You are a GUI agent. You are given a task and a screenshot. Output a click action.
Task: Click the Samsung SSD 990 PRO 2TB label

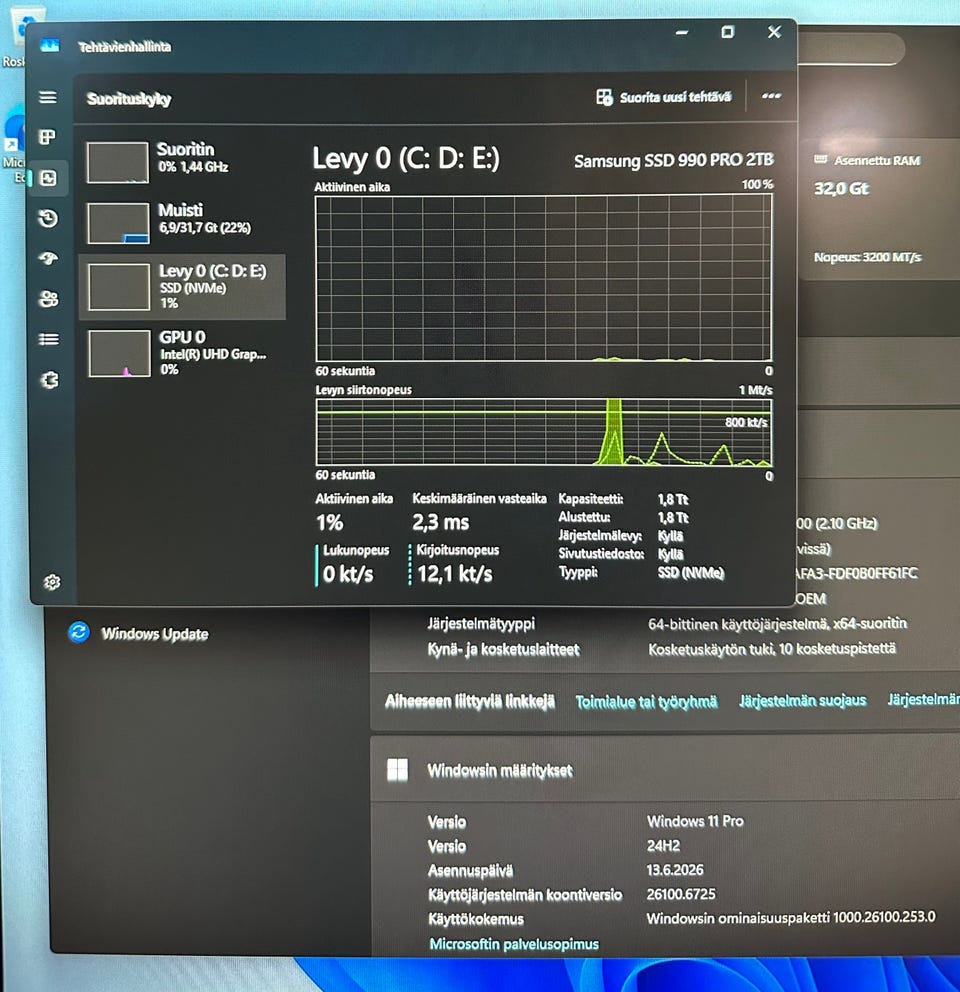(673, 161)
